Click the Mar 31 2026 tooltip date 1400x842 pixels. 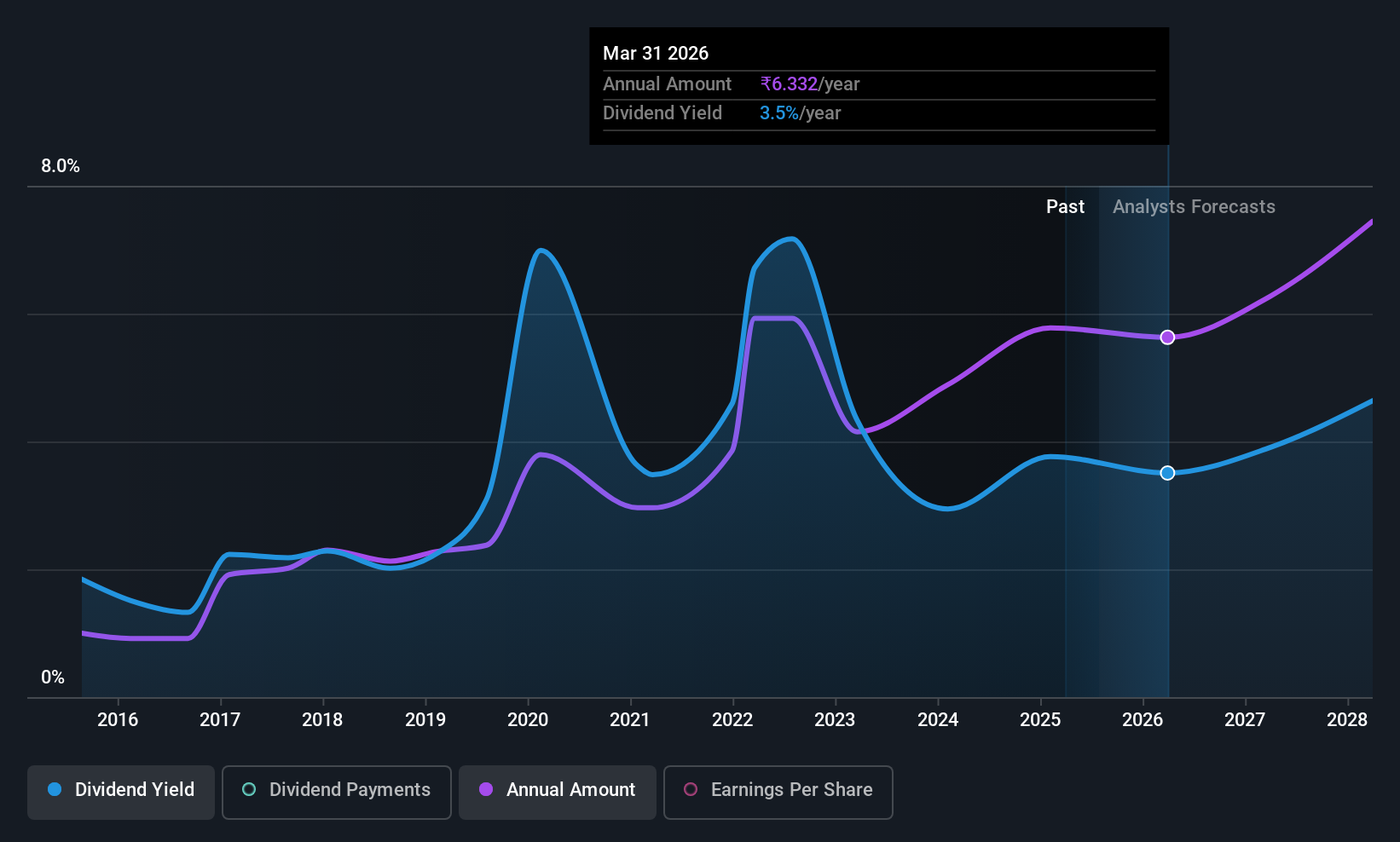tap(656, 54)
